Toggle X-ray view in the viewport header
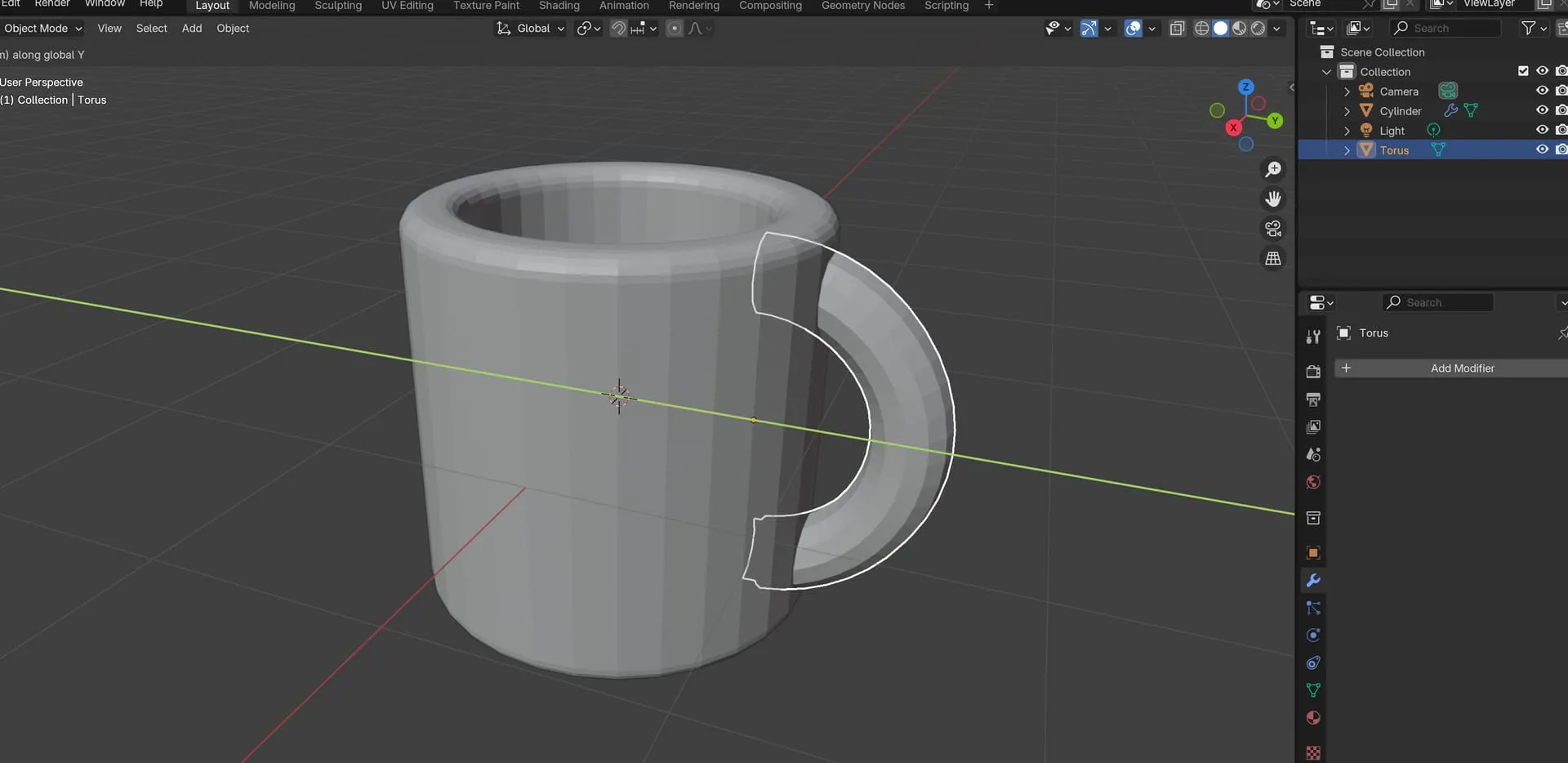 pyautogui.click(x=1177, y=29)
